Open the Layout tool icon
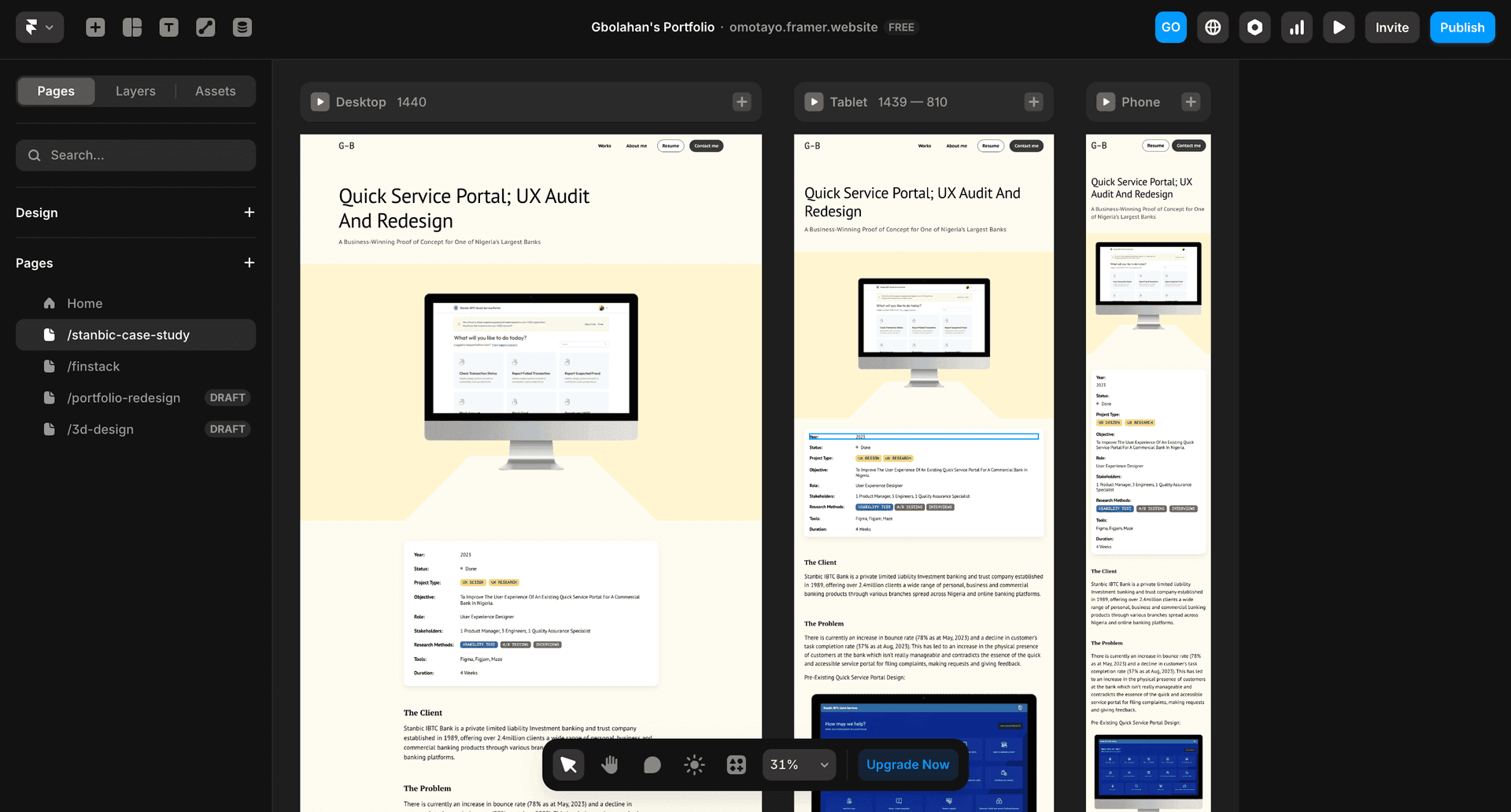This screenshot has width=1511, height=812. click(x=132, y=28)
